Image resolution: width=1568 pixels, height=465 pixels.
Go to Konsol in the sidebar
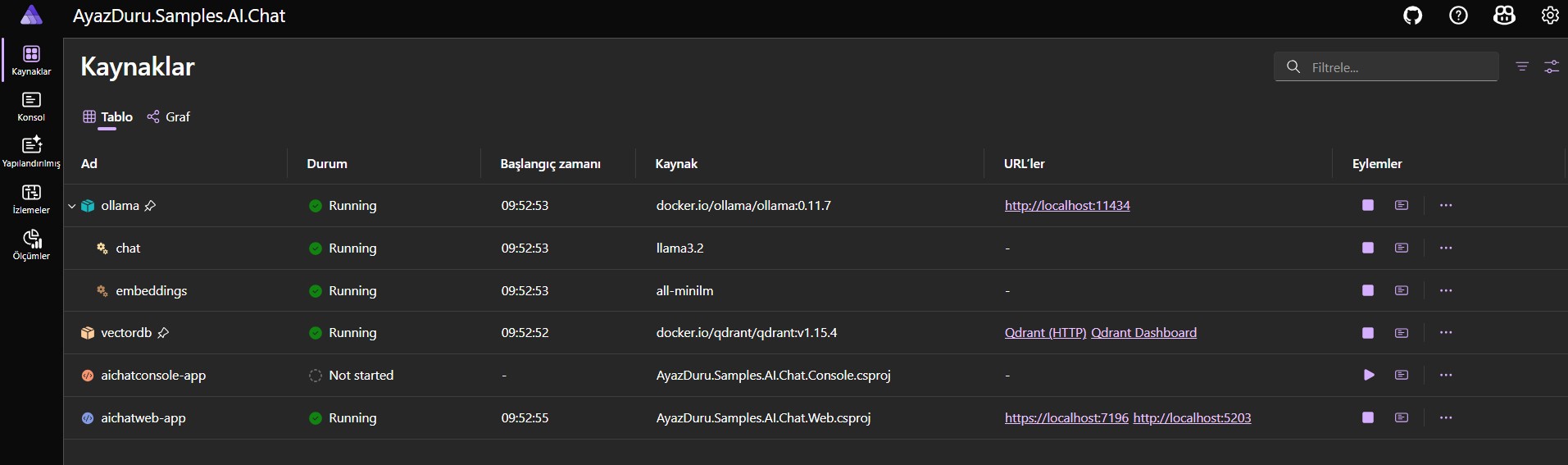coord(31,107)
